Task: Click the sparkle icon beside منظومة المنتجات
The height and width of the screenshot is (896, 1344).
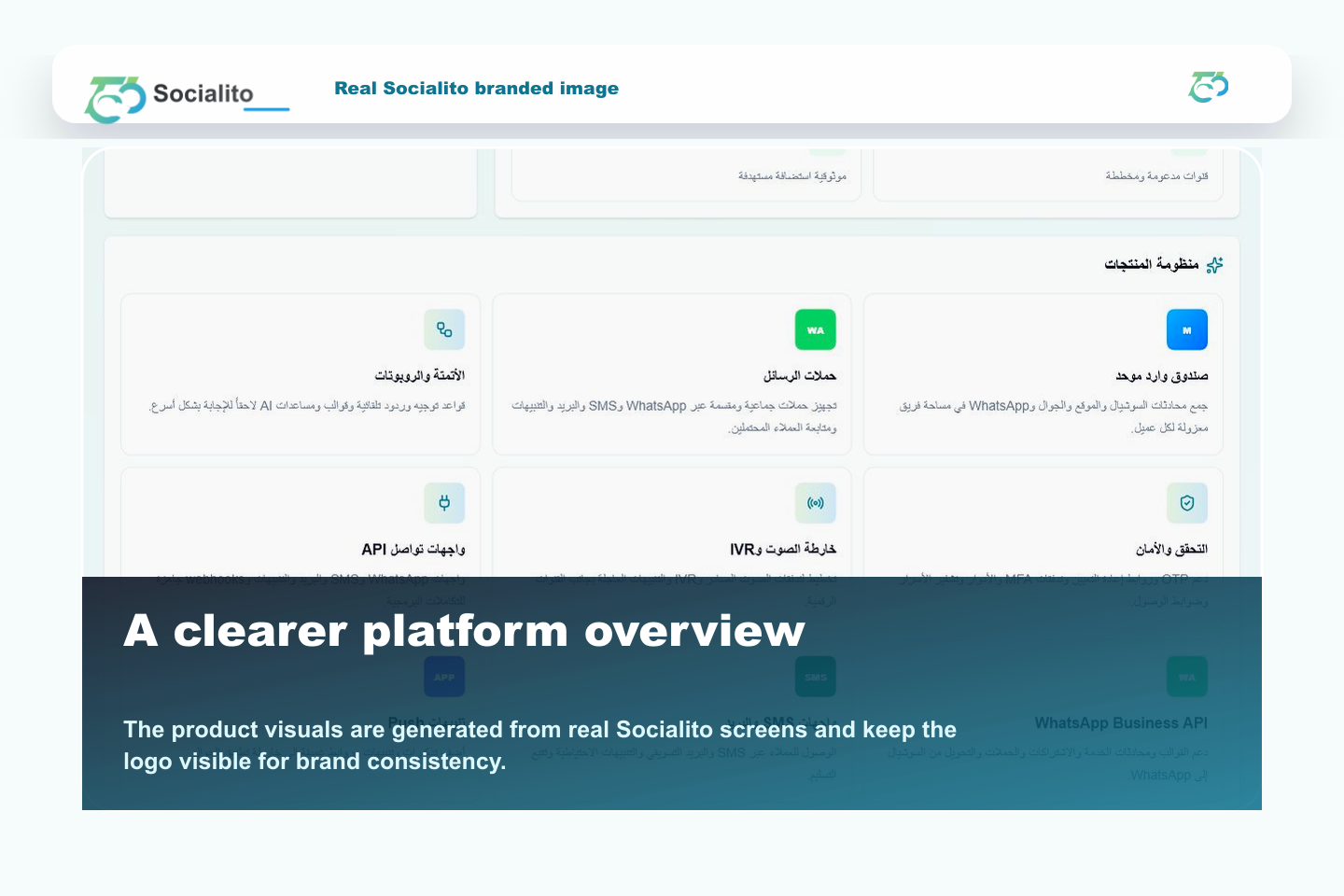Action: (1214, 265)
